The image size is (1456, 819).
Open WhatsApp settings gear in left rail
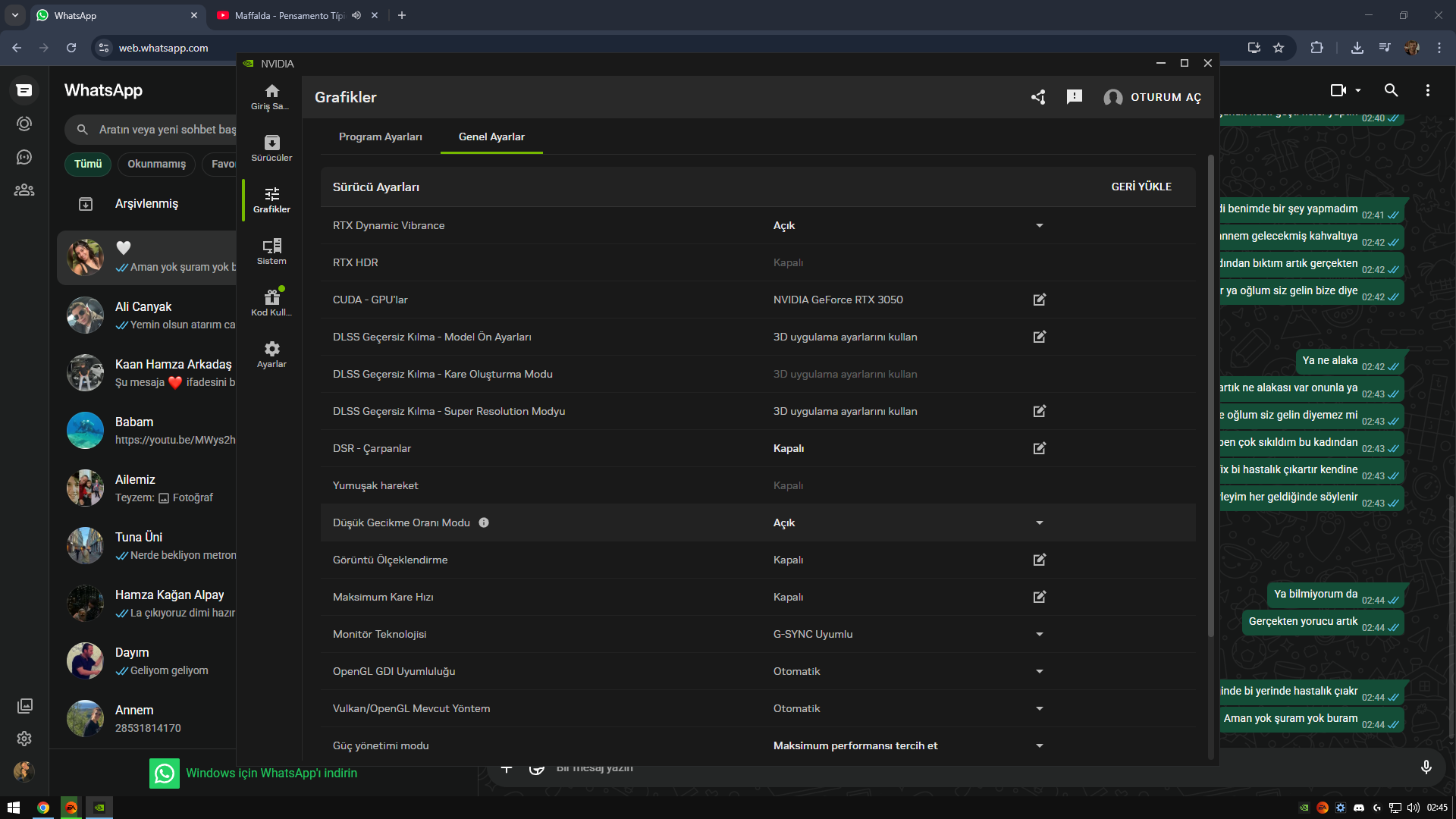(24, 739)
